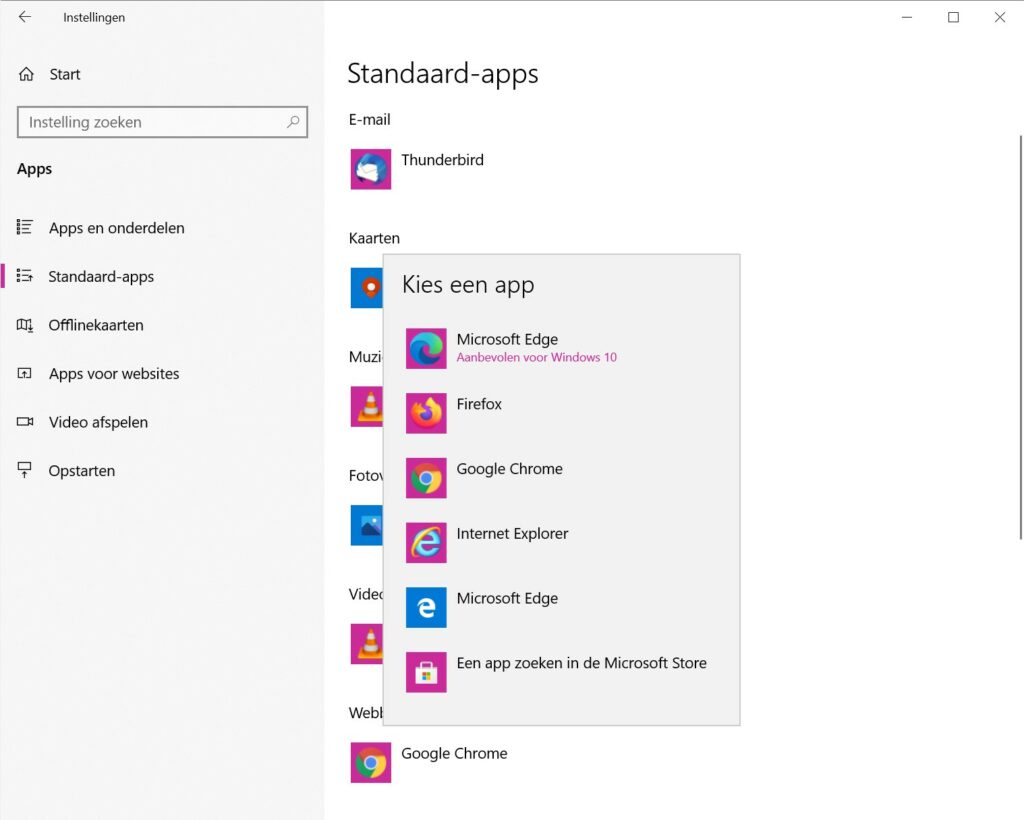Click the Thunderbird app name
The height and width of the screenshot is (820, 1024).
click(x=442, y=160)
